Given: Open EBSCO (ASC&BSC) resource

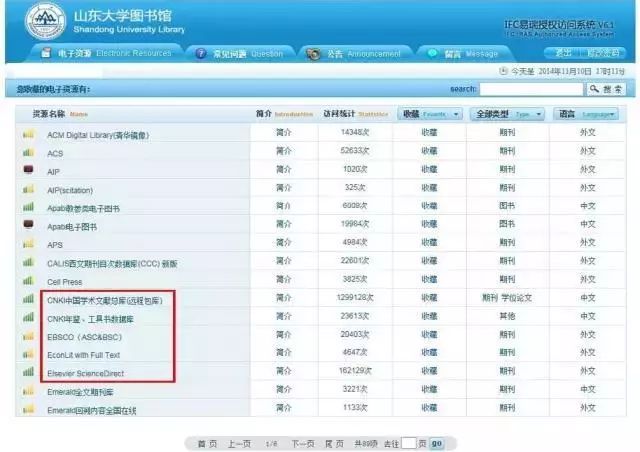Looking at the screenshot, I should (84, 337).
